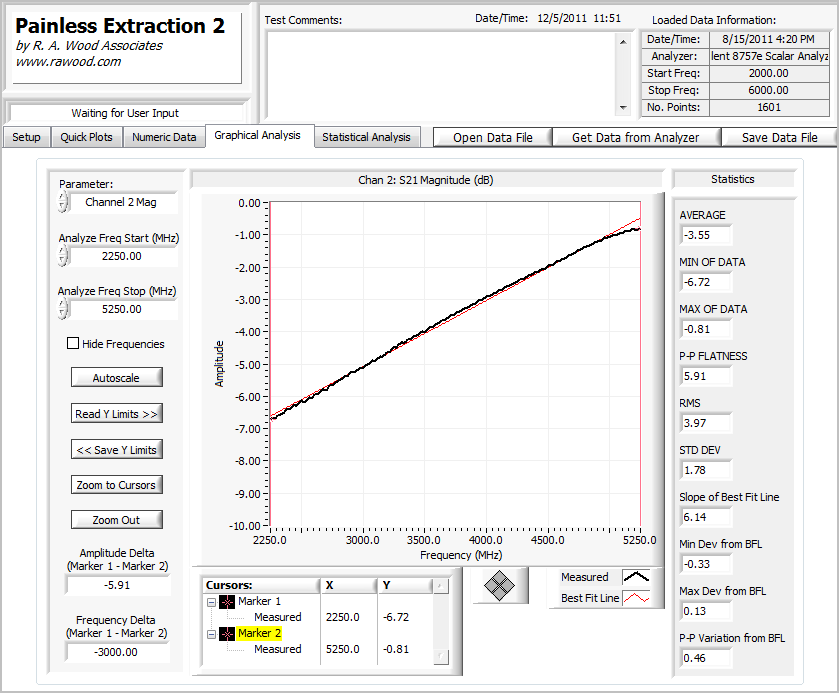The image size is (839, 693).
Task: Click the Marker 1 cursor icon
Action: click(227, 601)
